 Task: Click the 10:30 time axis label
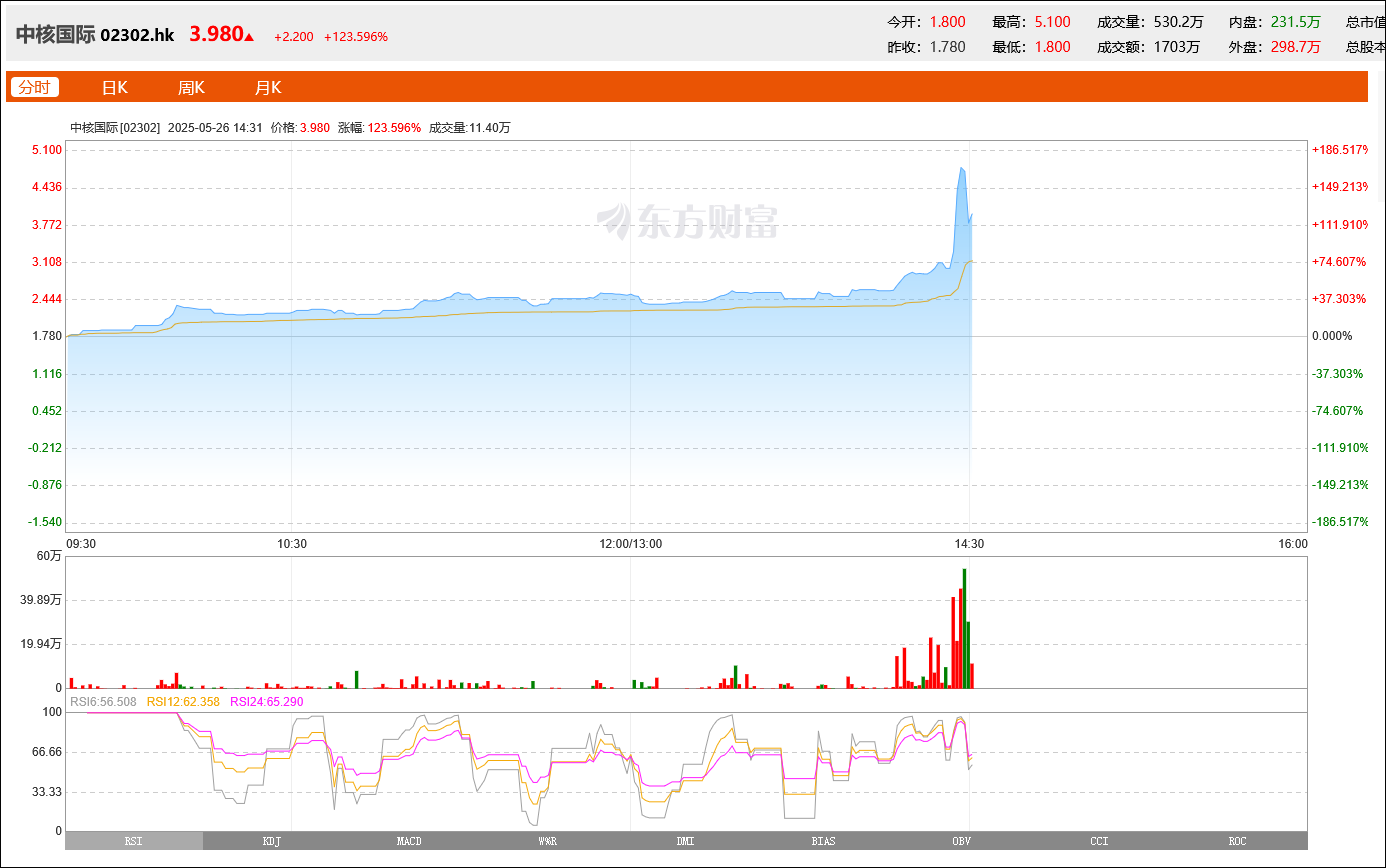[x=292, y=544]
